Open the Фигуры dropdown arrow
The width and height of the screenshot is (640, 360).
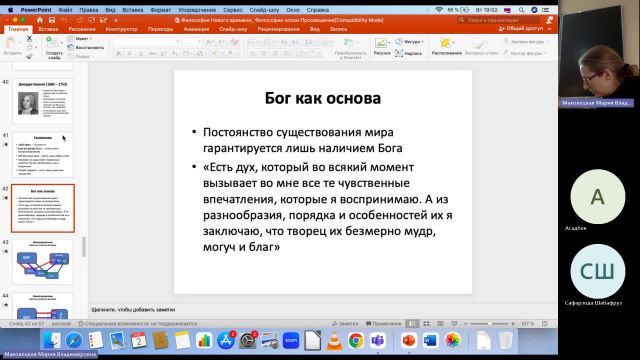(x=422, y=42)
